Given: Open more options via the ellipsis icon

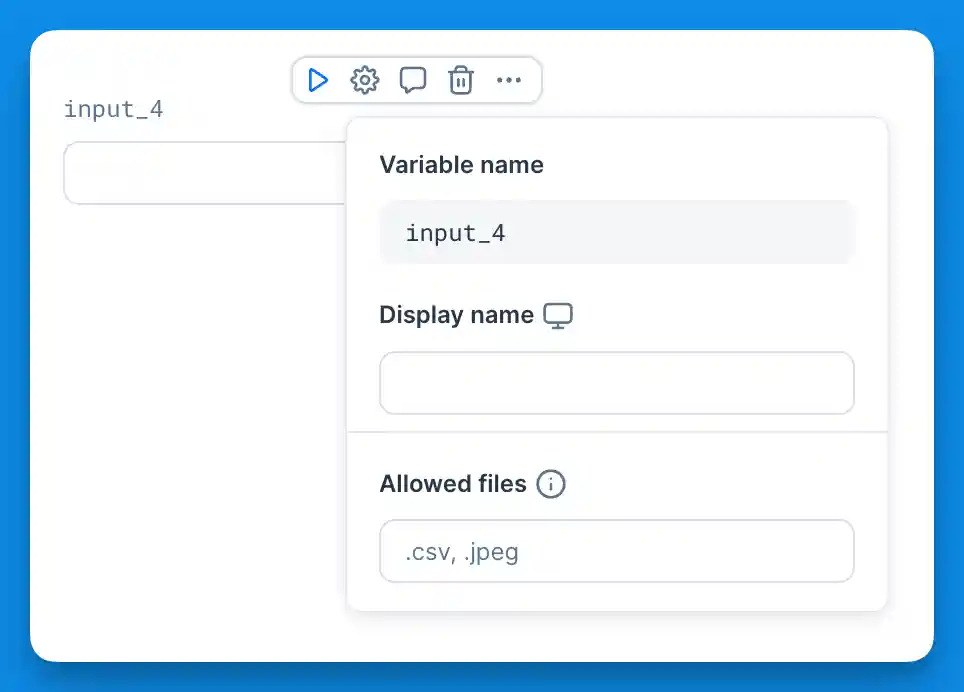Looking at the screenshot, I should pyautogui.click(x=509, y=80).
